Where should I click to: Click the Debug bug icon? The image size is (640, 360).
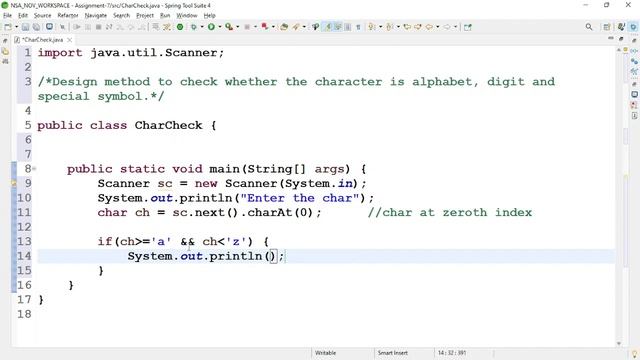(194, 27)
